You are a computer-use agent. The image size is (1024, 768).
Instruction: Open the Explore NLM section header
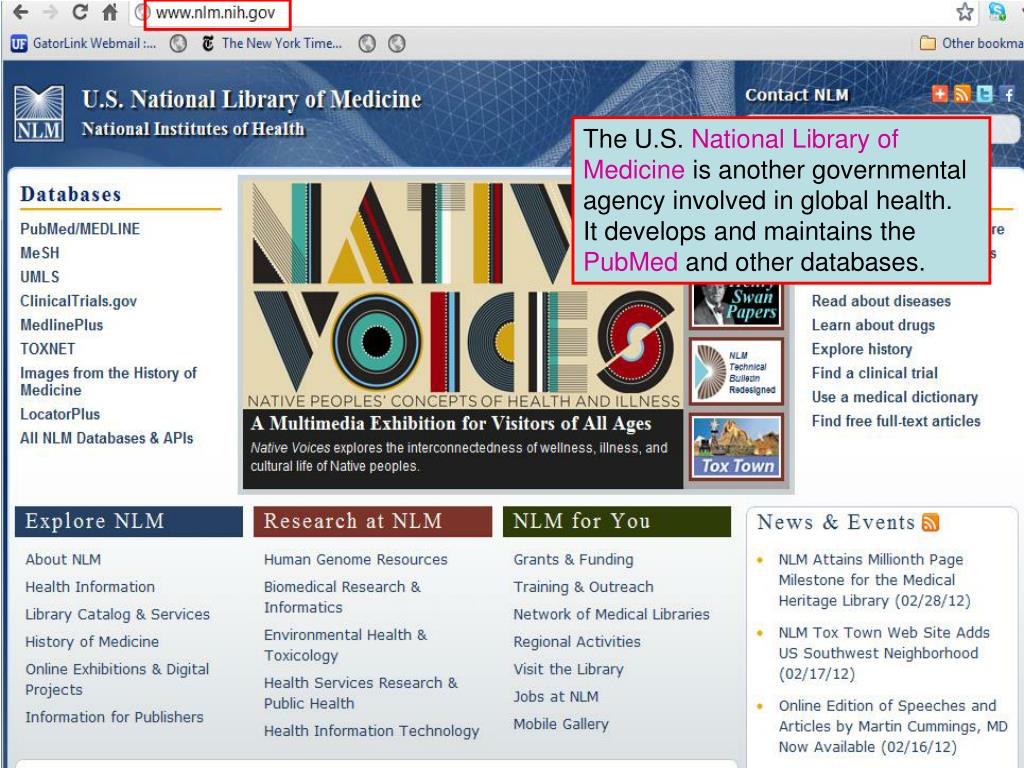[x=129, y=521]
